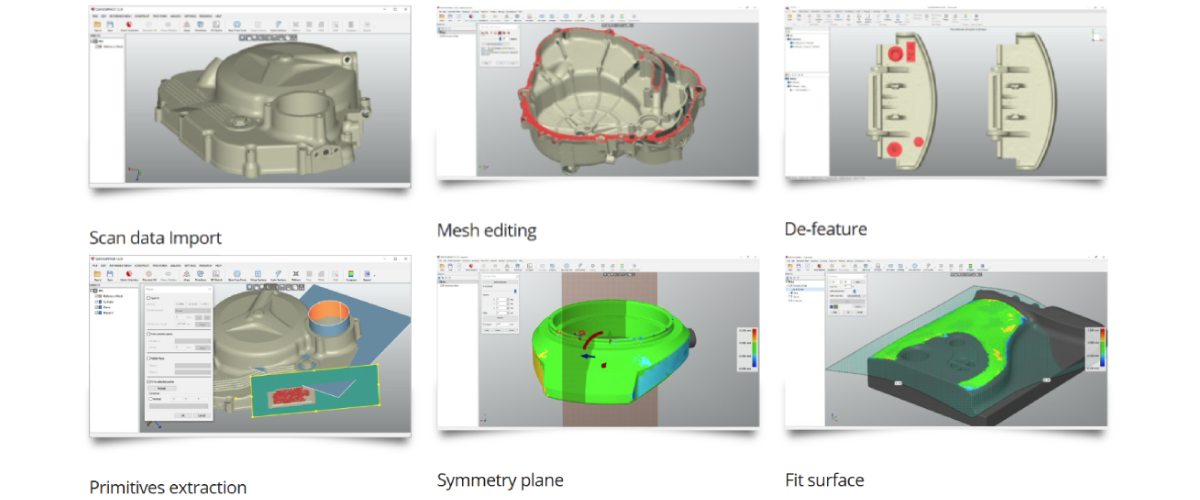1200x500 pixels.
Task: Click the New Free Form icon in Primitives extraction toolbar
Action: [235, 275]
